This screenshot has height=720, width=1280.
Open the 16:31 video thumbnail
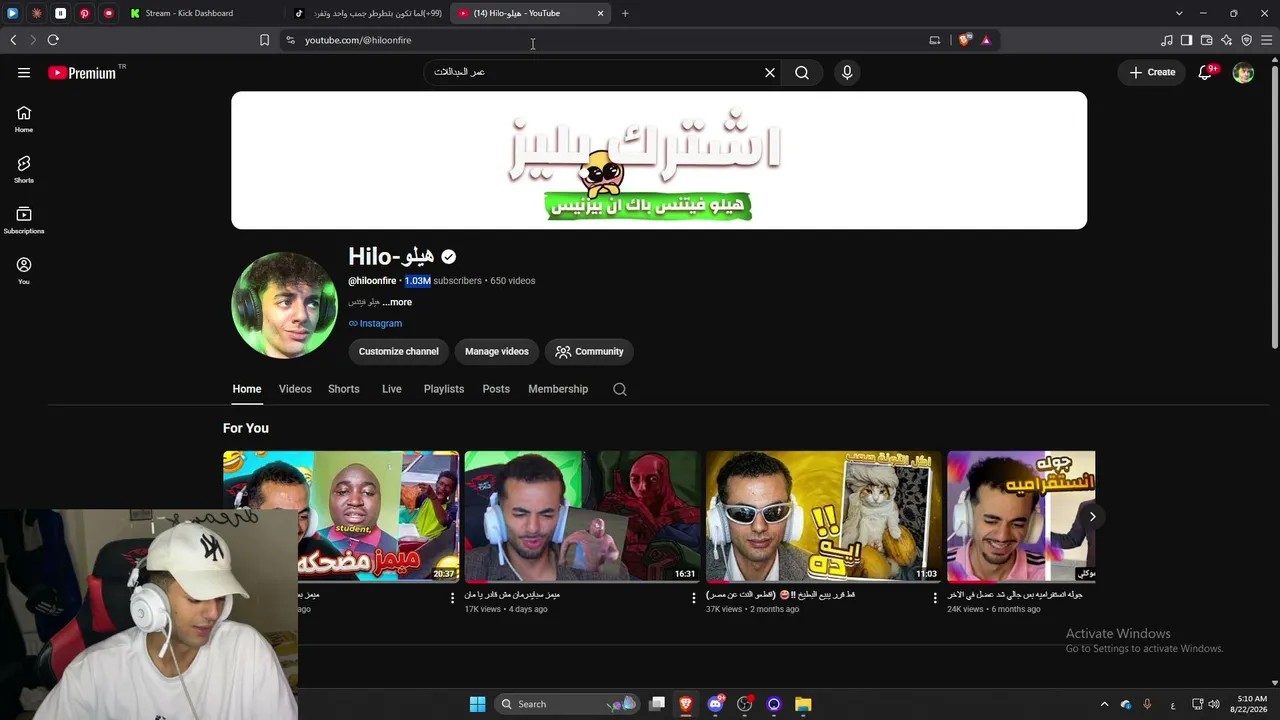(582, 517)
